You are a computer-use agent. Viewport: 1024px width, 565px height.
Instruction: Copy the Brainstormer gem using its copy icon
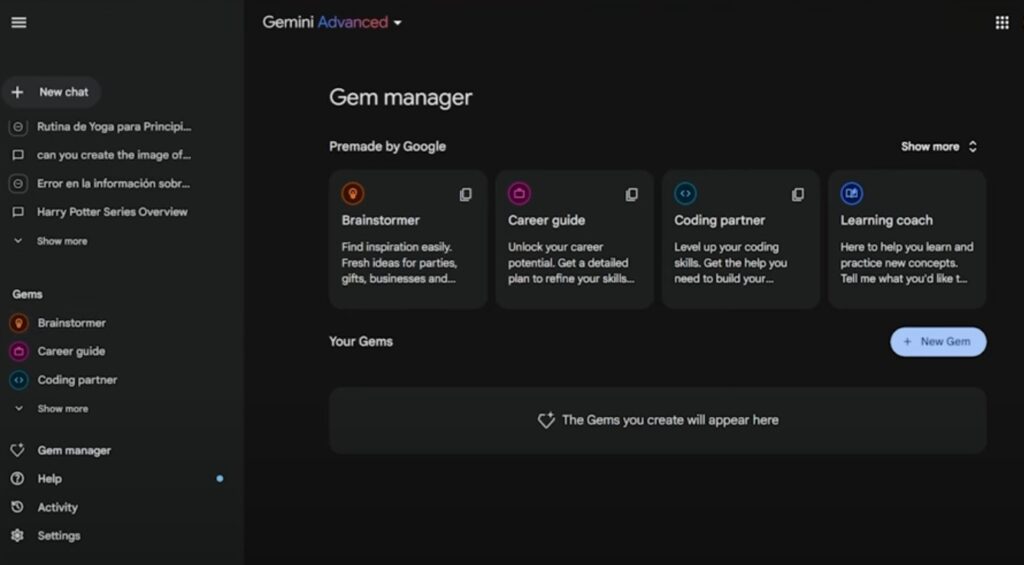pyautogui.click(x=466, y=195)
